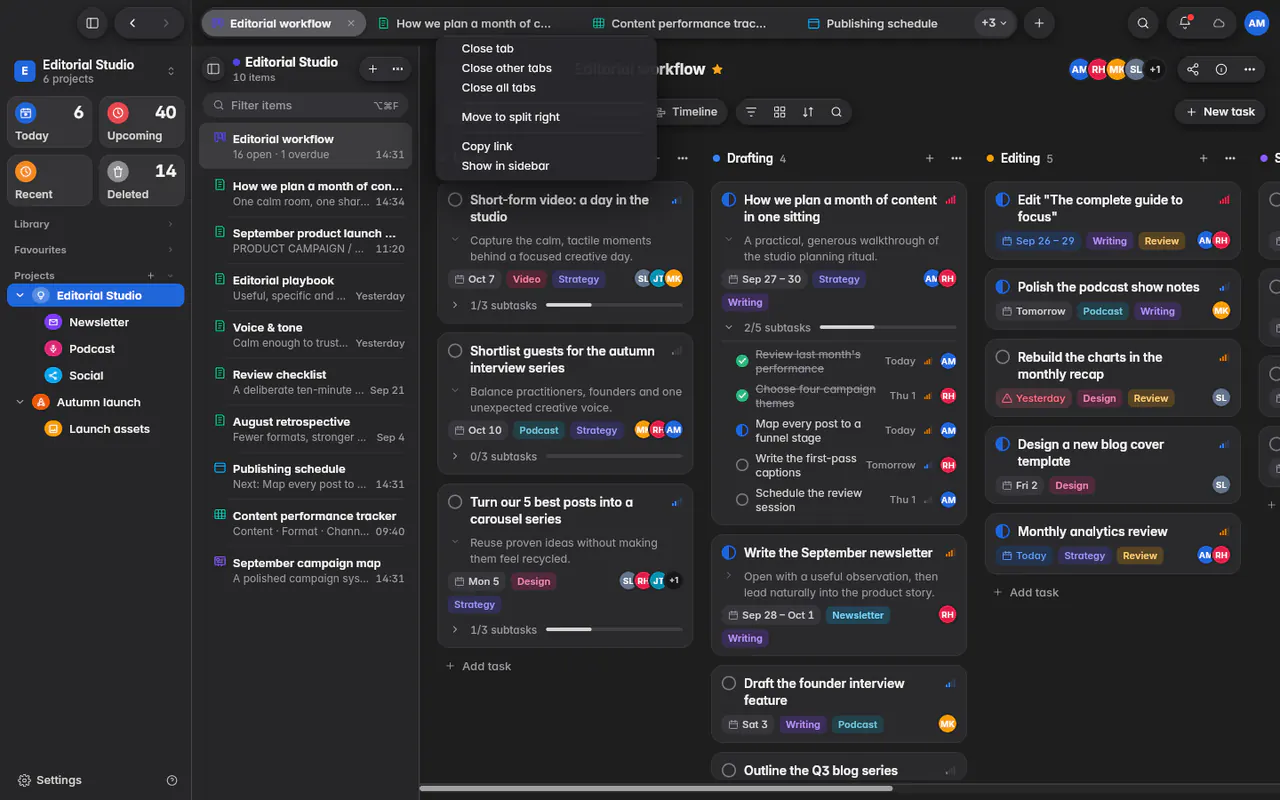The image size is (1280, 800).
Task: Toggle status of Draft the founder interview feature
Action: [x=729, y=684]
